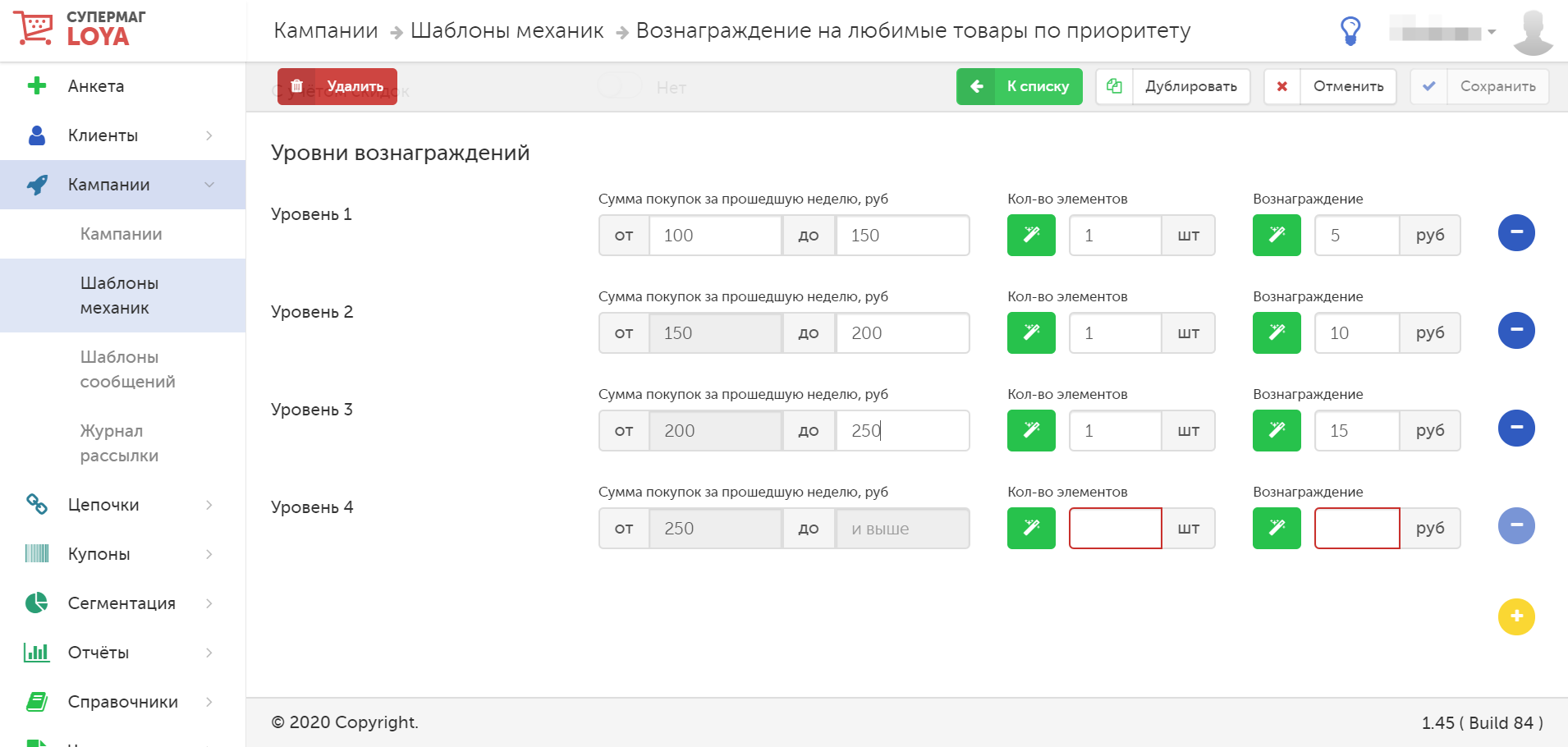Click Уровень 2 reward wand button
This screenshot has width=1568, height=747.
(x=1277, y=332)
